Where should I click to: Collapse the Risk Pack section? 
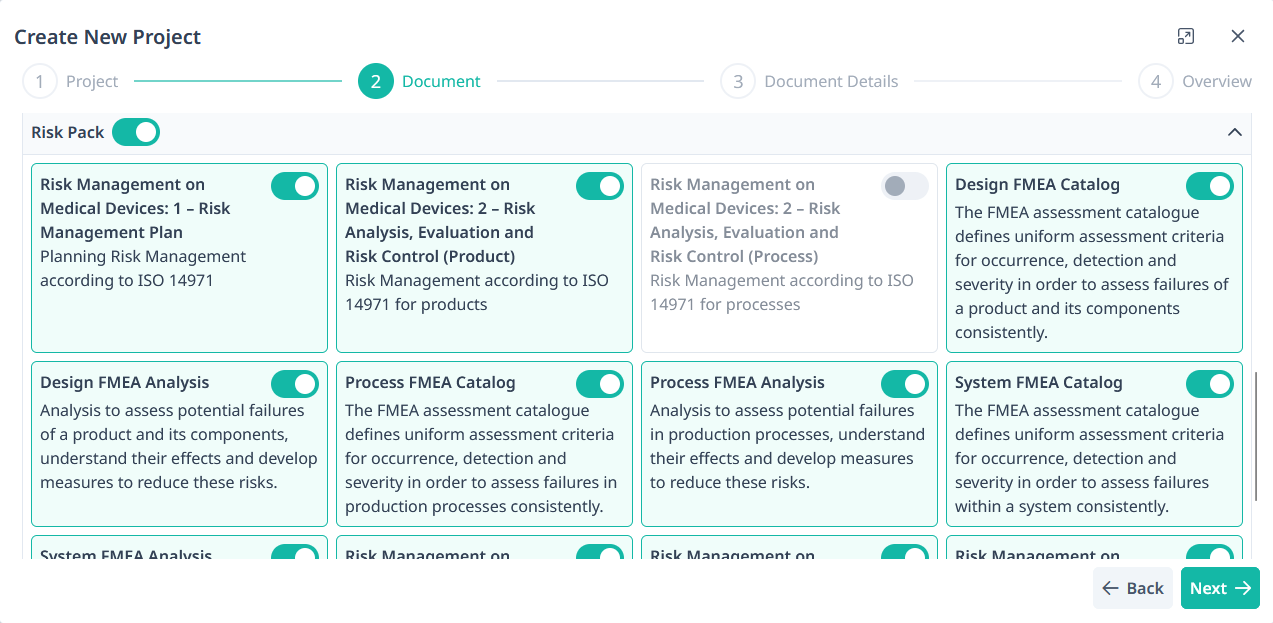point(1234,132)
